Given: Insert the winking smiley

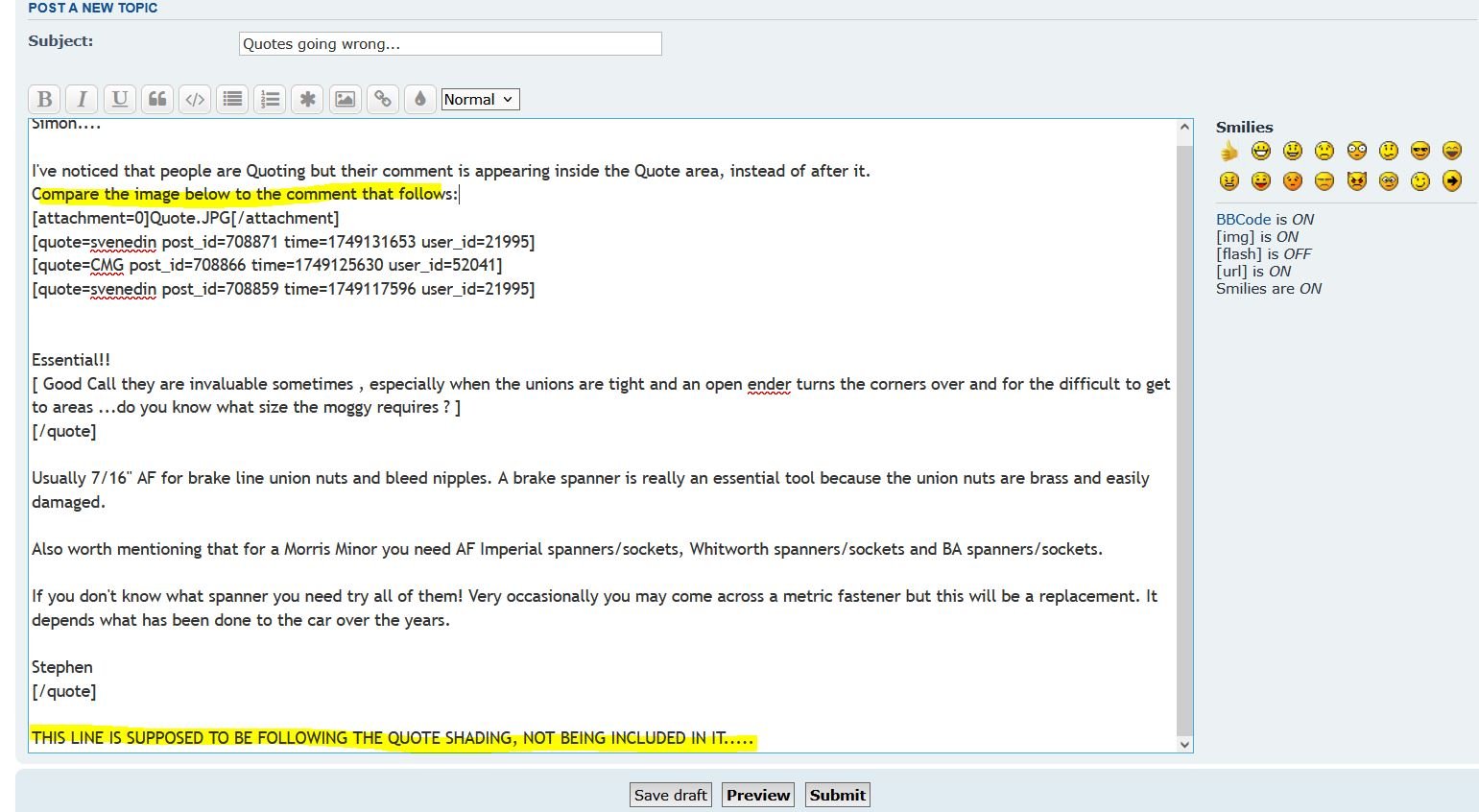Looking at the screenshot, I should point(1420,180).
